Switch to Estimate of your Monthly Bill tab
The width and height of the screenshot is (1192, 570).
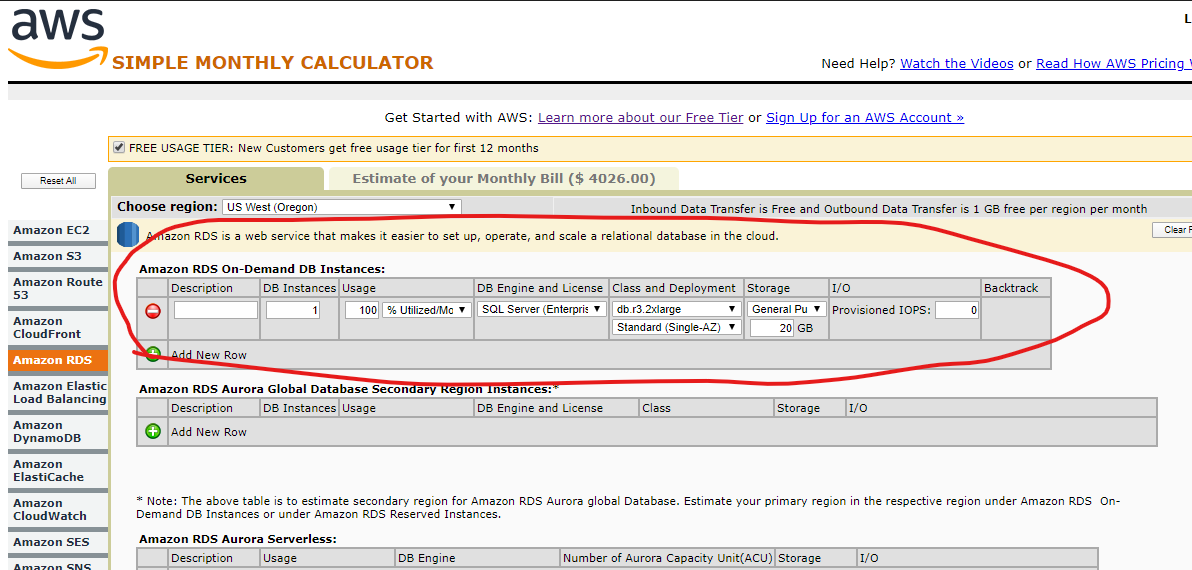503,179
